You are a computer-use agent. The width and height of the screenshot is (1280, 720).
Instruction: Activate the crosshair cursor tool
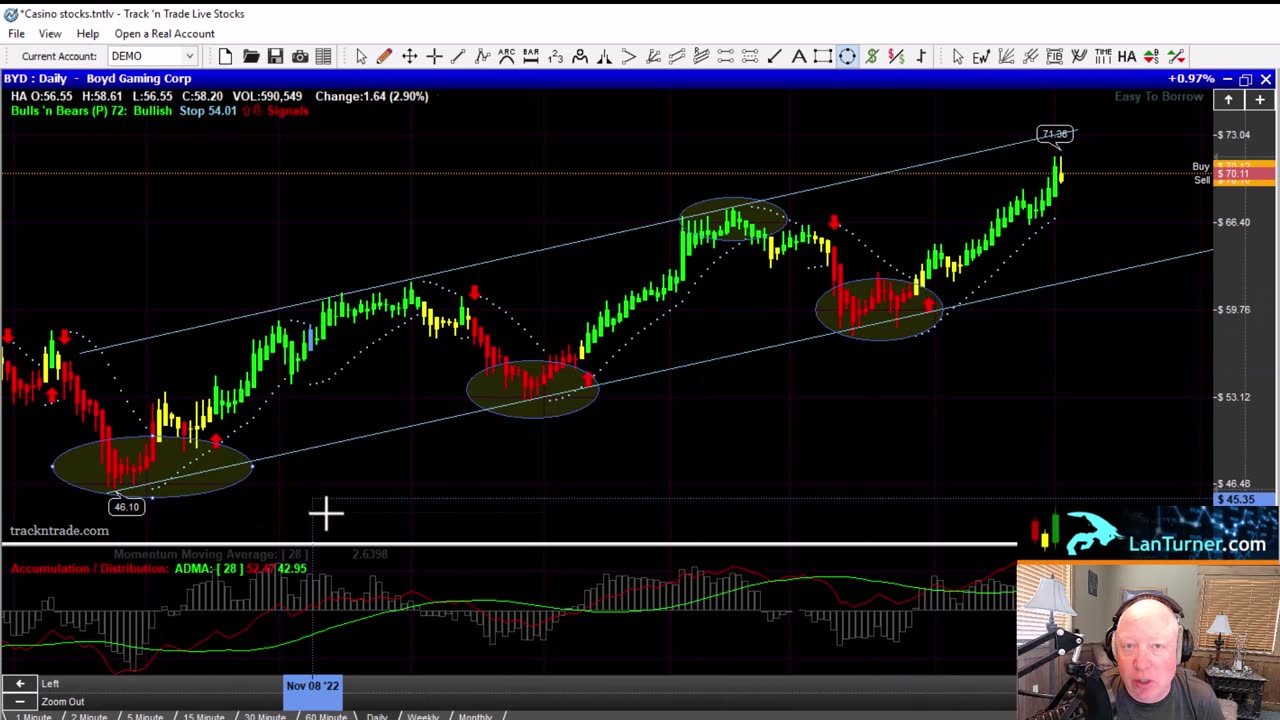[x=434, y=57]
